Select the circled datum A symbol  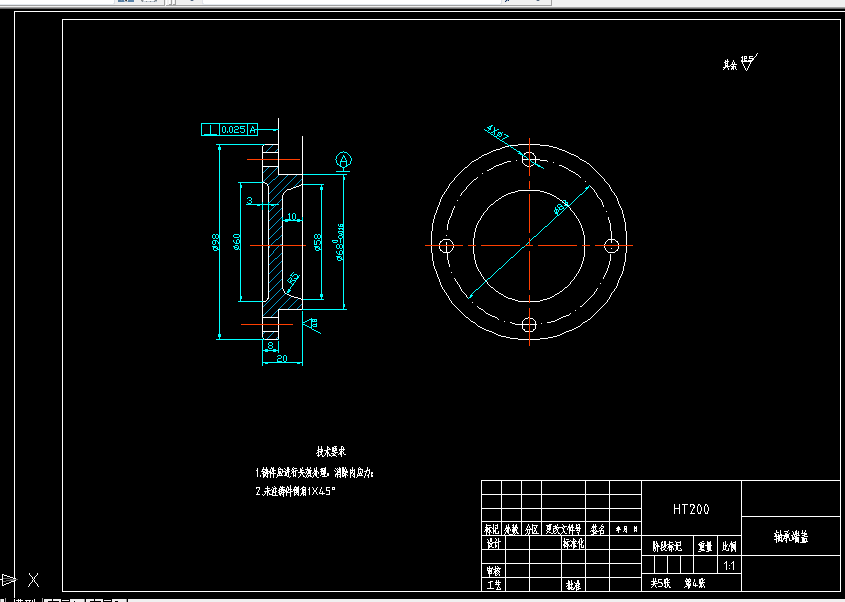tap(343, 160)
